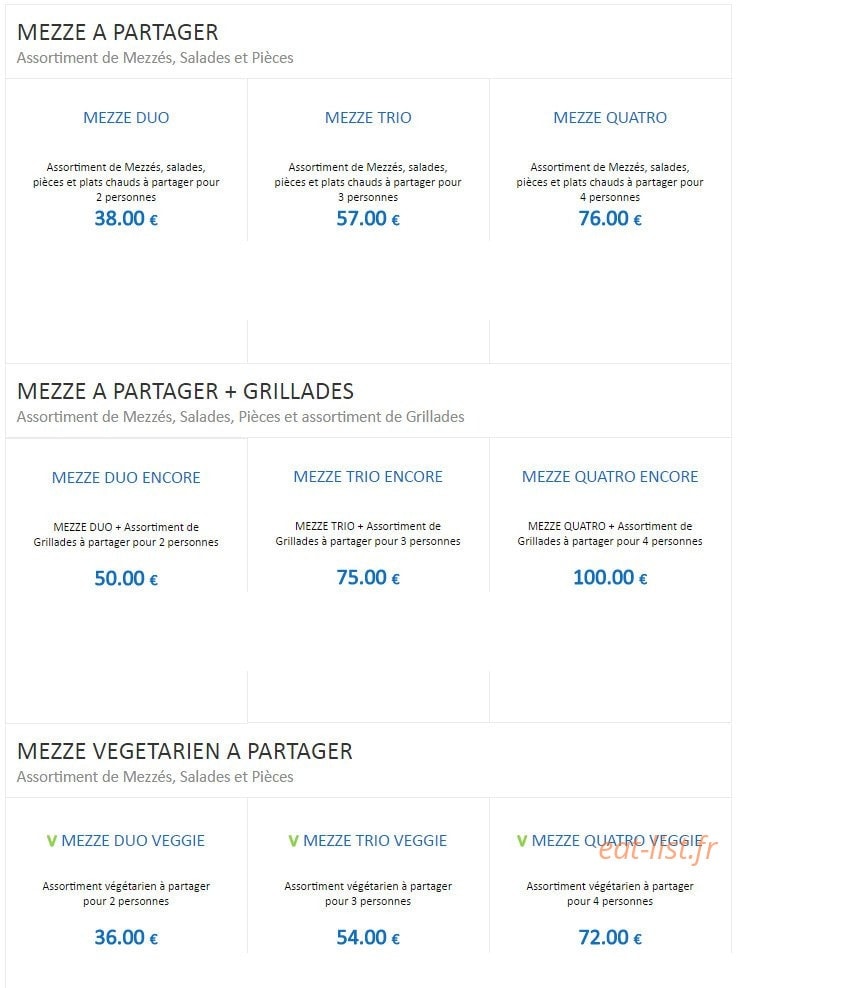Viewport: 864px width, 988px height.
Task: Click the 38.00 € price
Action: click(x=126, y=219)
